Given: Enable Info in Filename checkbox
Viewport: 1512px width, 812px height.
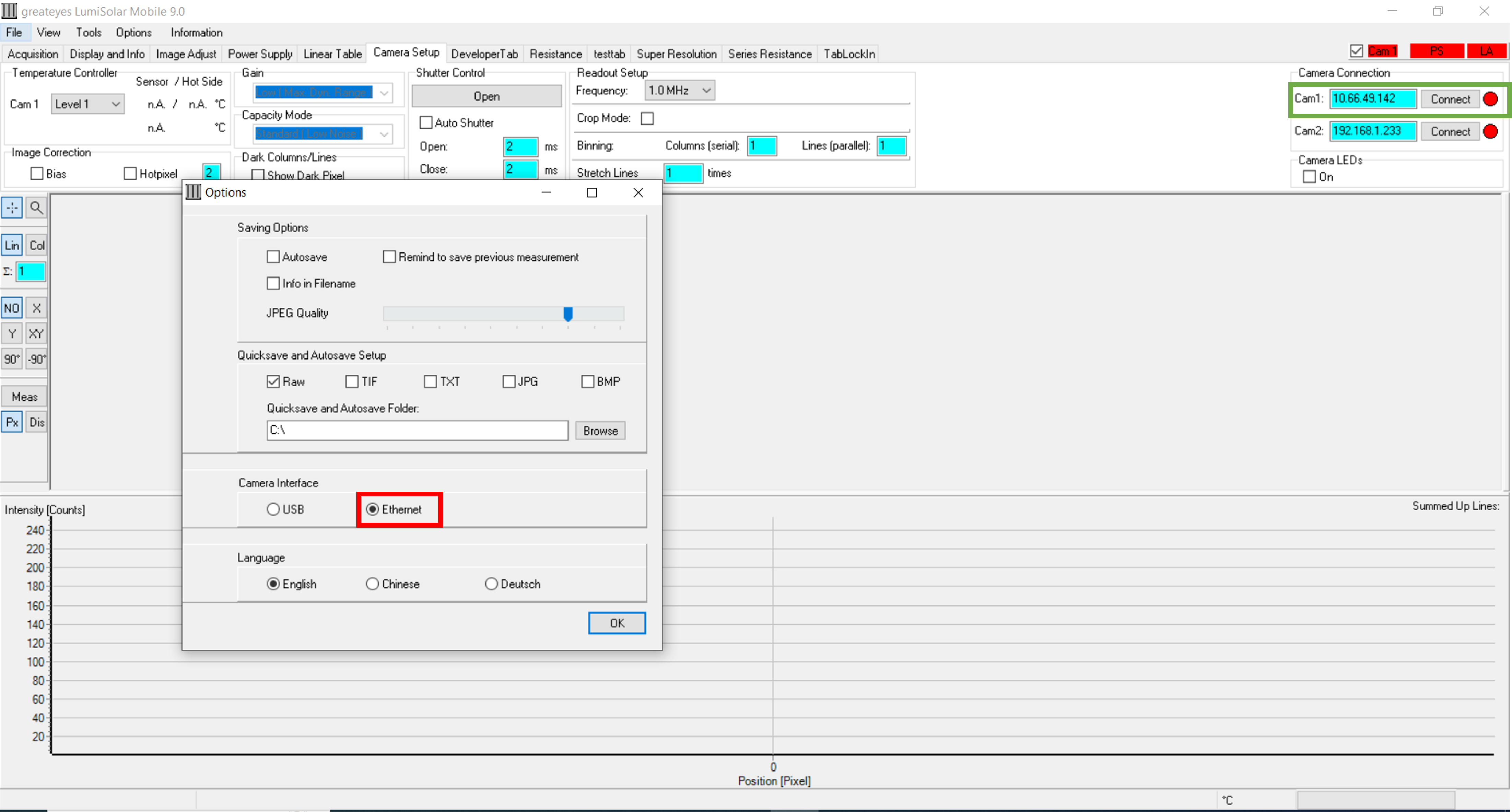Looking at the screenshot, I should [x=273, y=283].
